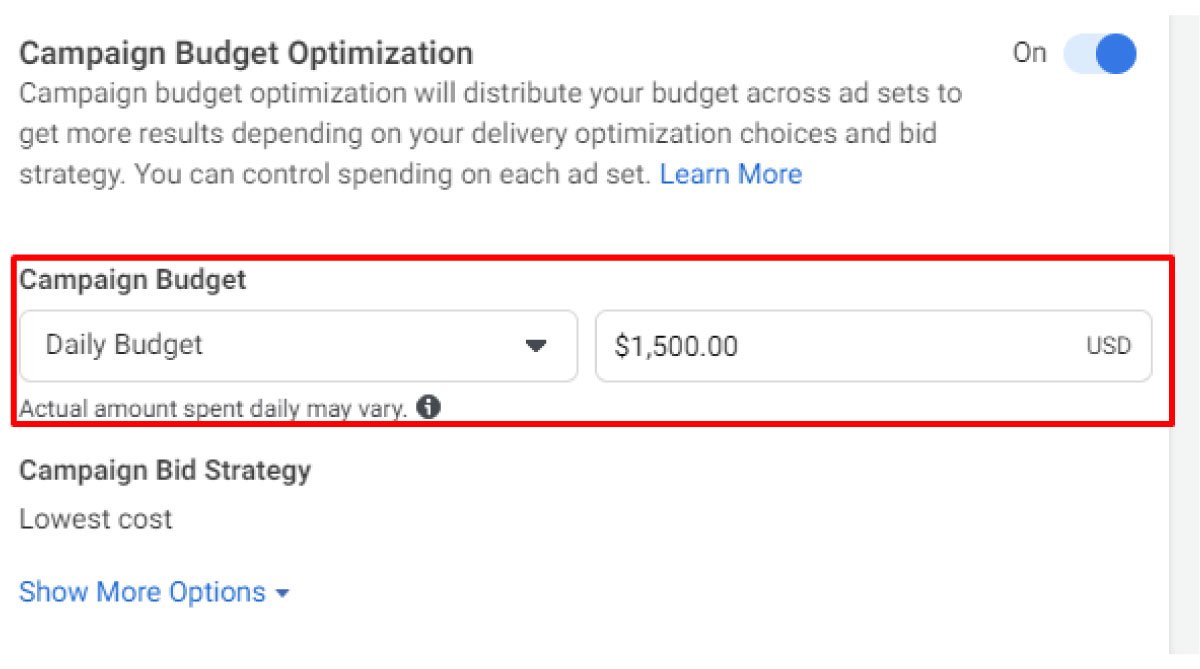The width and height of the screenshot is (1200, 669).
Task: Expand Show More Options
Action: [x=143, y=592]
